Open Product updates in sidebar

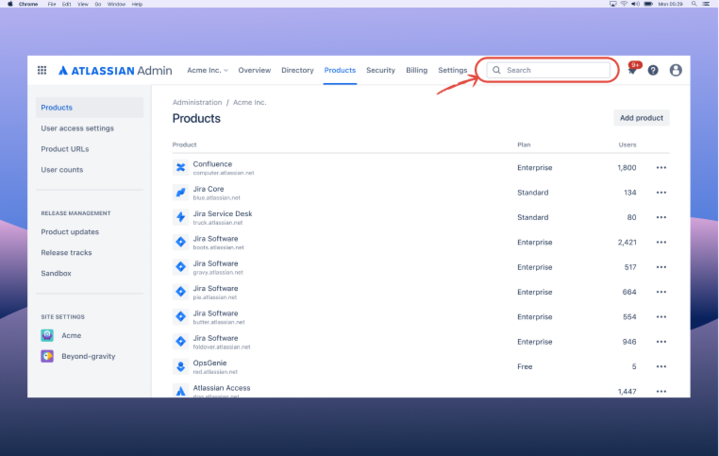(70, 232)
